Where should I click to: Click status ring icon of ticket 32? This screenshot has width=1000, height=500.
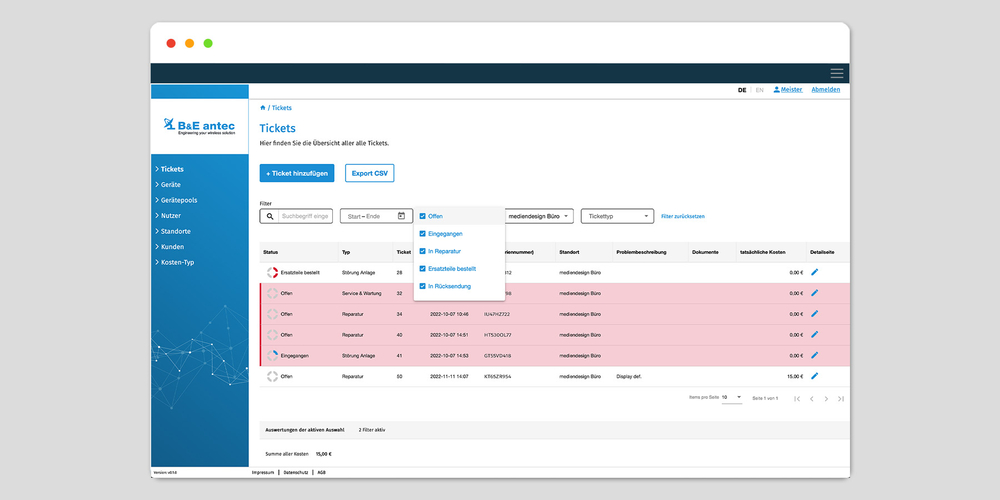(x=272, y=293)
